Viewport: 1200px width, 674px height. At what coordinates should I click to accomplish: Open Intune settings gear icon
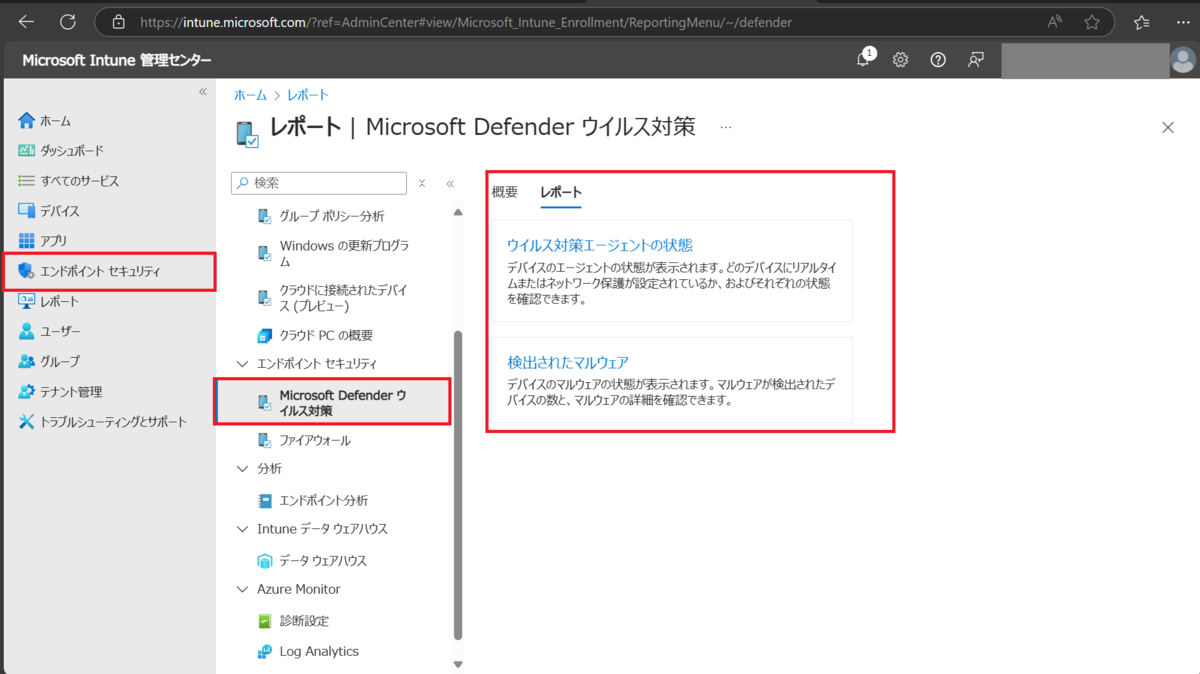pyautogui.click(x=900, y=60)
